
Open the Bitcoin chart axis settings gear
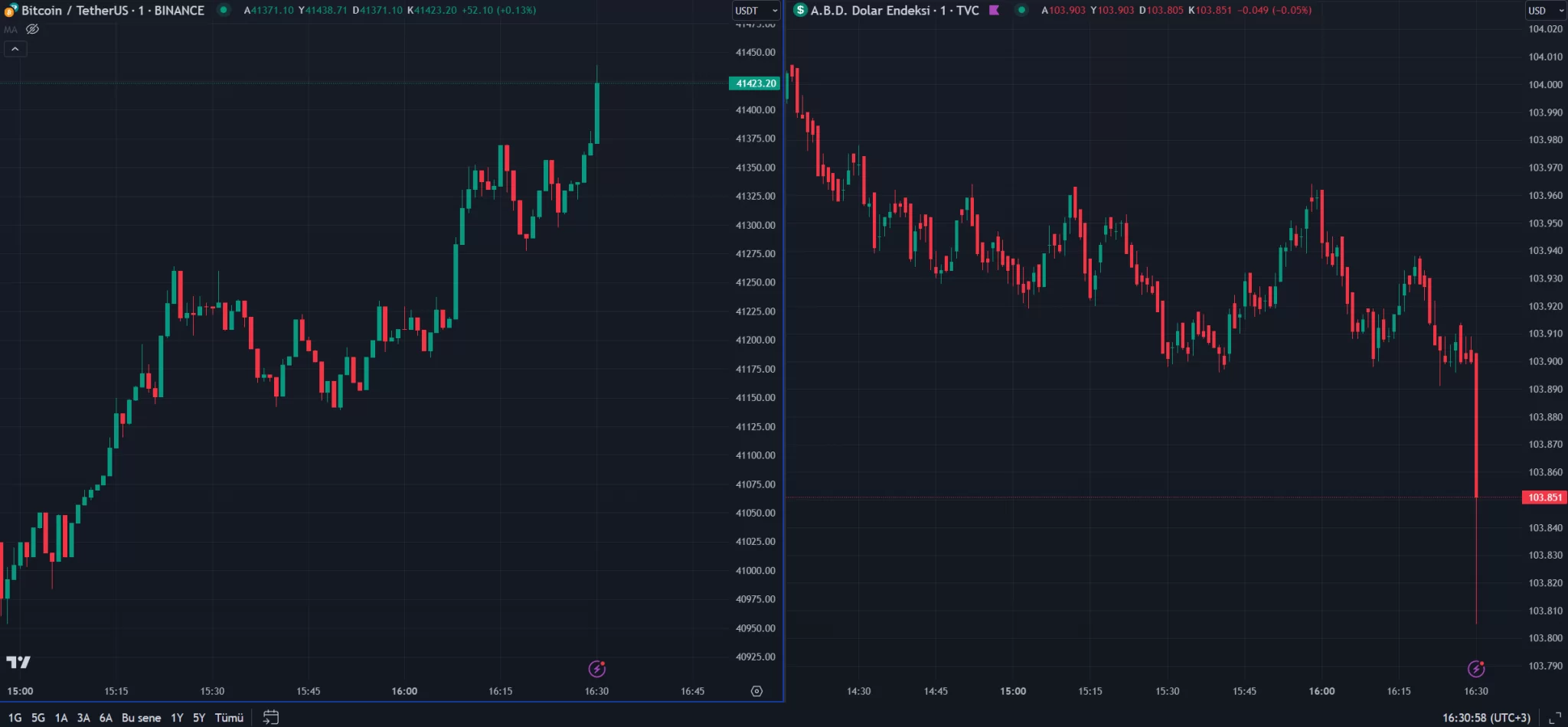pyautogui.click(x=756, y=691)
